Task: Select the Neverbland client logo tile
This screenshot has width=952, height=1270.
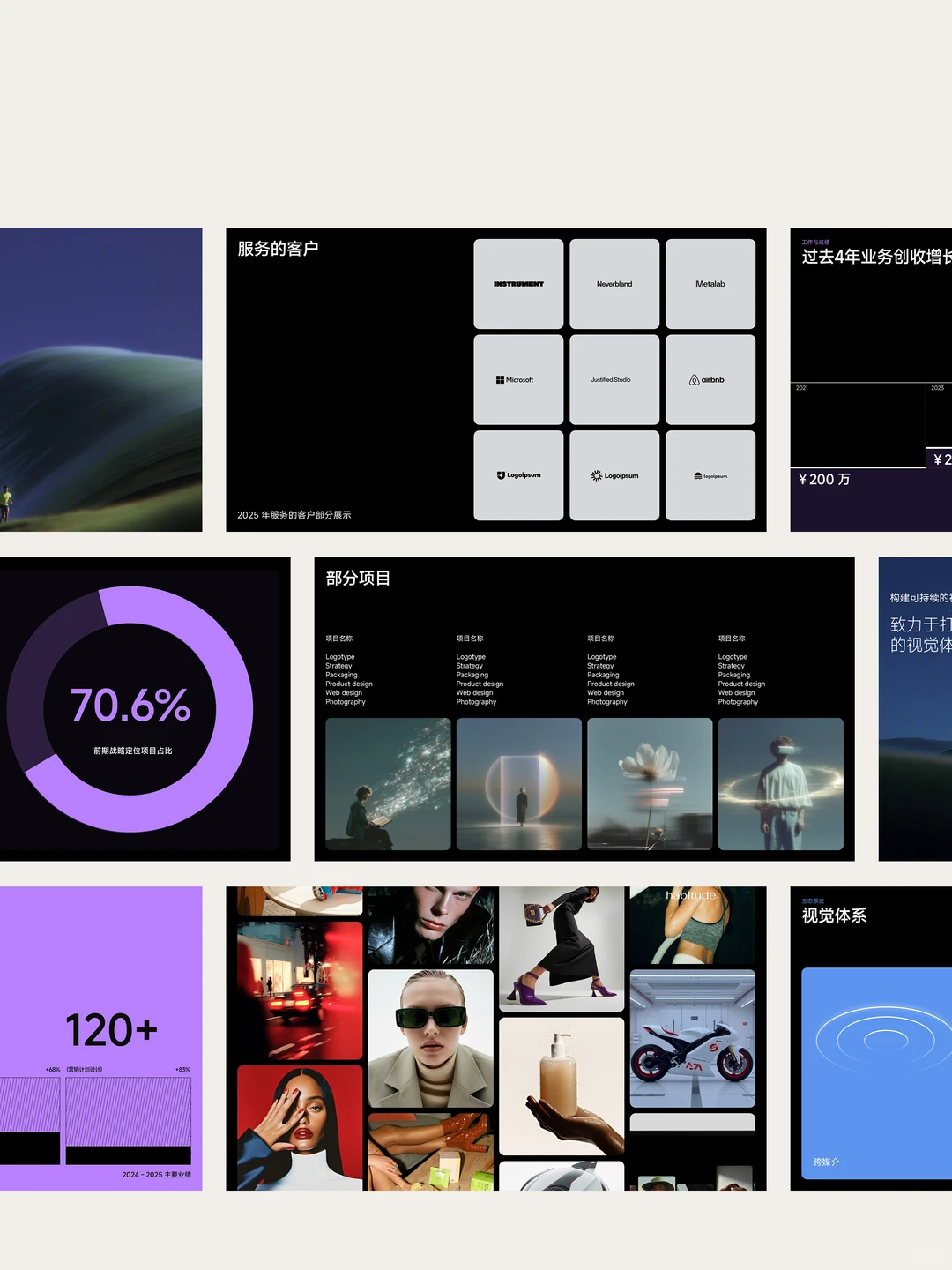Action: coord(614,284)
